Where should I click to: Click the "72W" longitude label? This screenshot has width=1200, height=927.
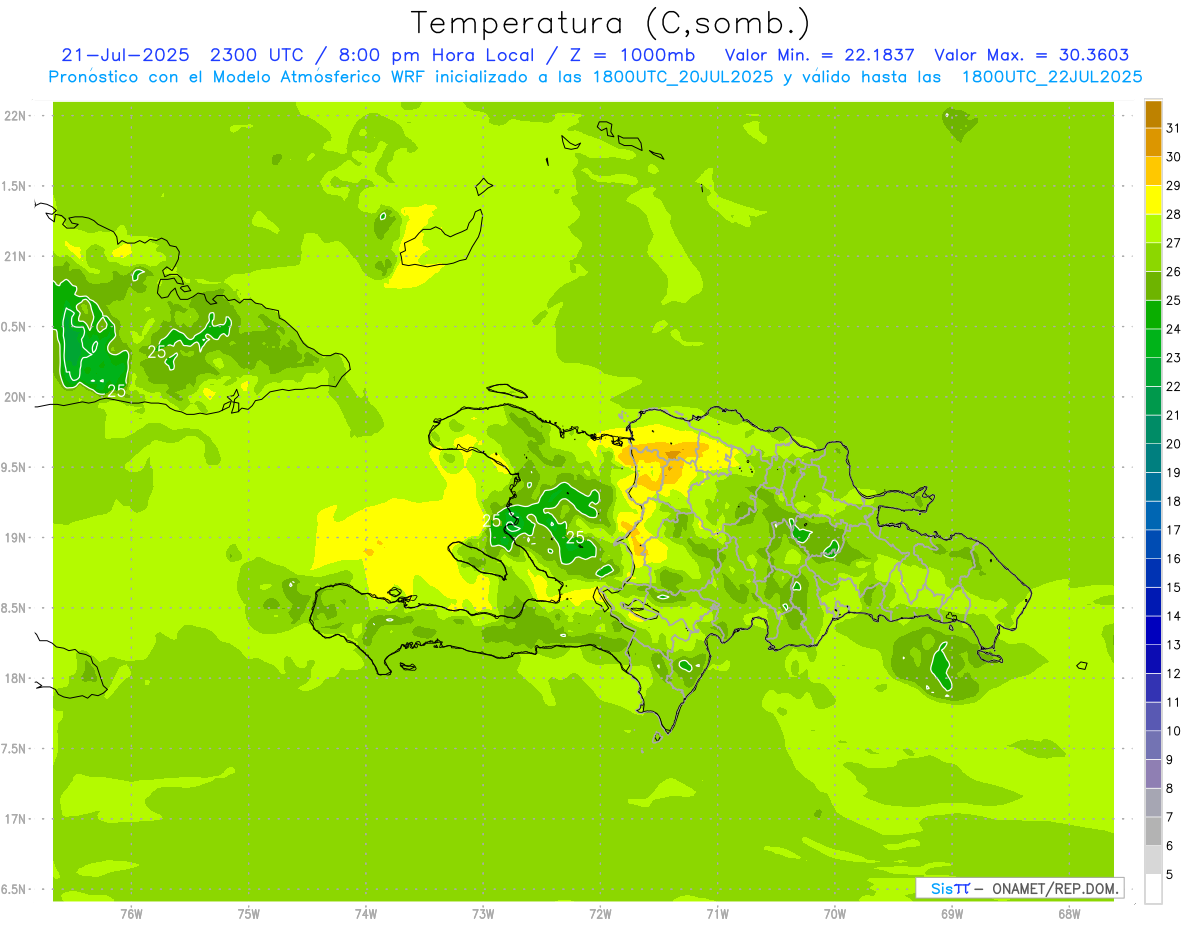point(600,914)
